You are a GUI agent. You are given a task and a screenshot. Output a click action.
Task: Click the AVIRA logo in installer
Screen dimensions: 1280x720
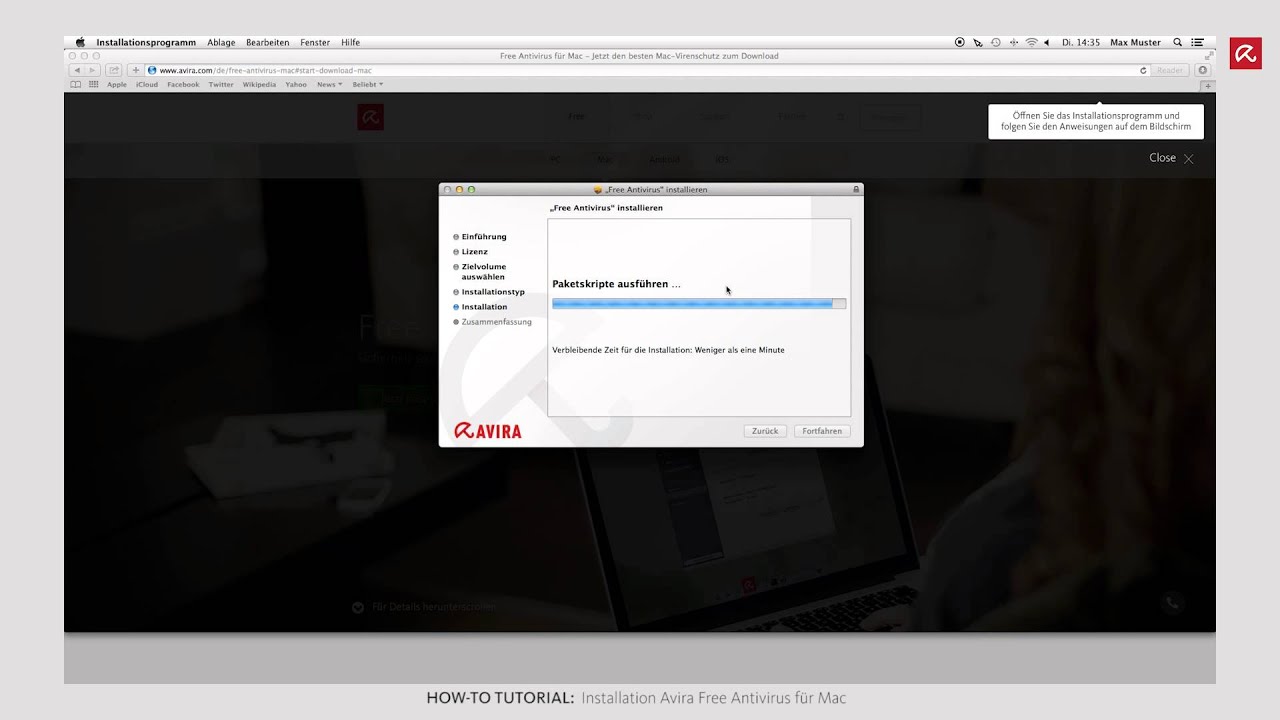click(x=488, y=431)
